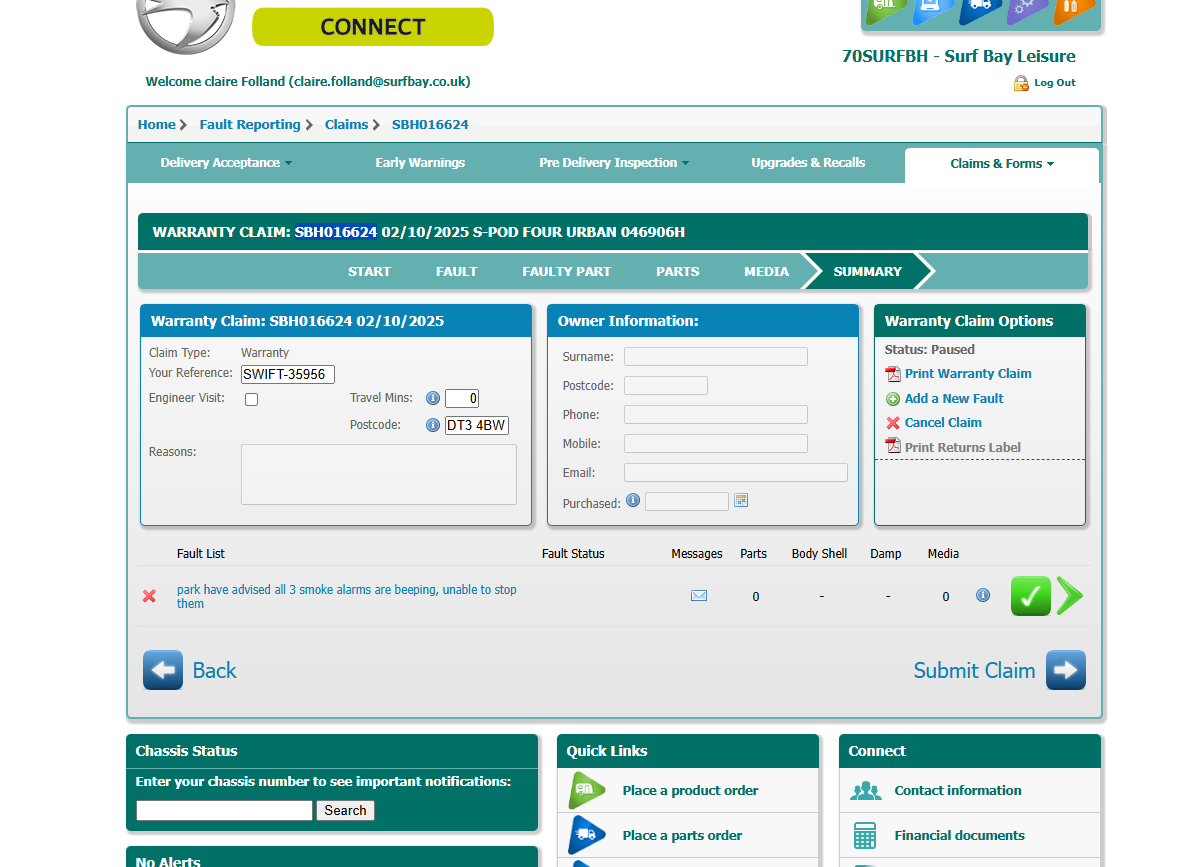Click the padlock icon beside Log Out
This screenshot has height=867, width=1182.
pos(1021,83)
